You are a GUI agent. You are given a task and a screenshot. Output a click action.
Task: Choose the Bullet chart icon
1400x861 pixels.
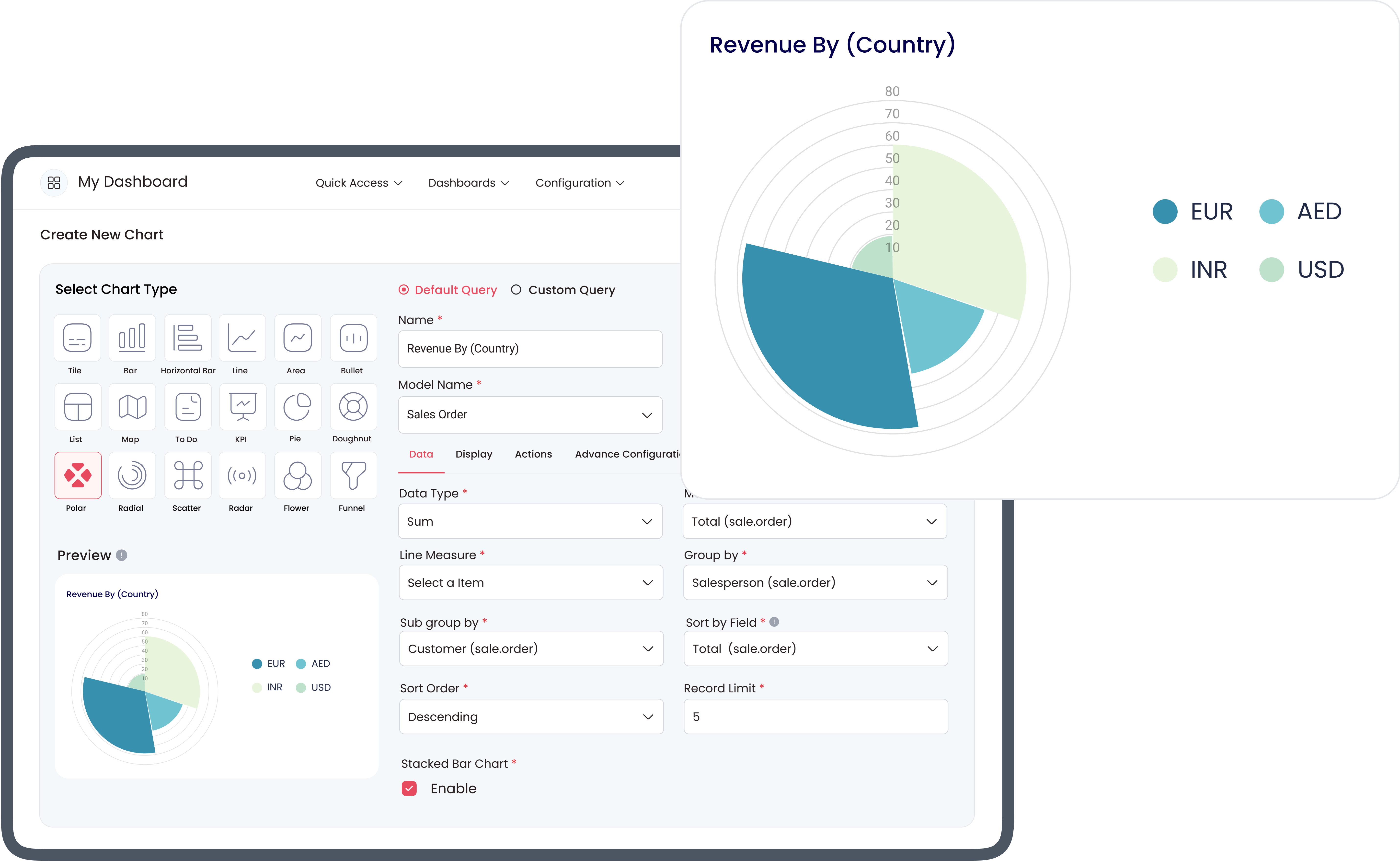[x=353, y=338]
